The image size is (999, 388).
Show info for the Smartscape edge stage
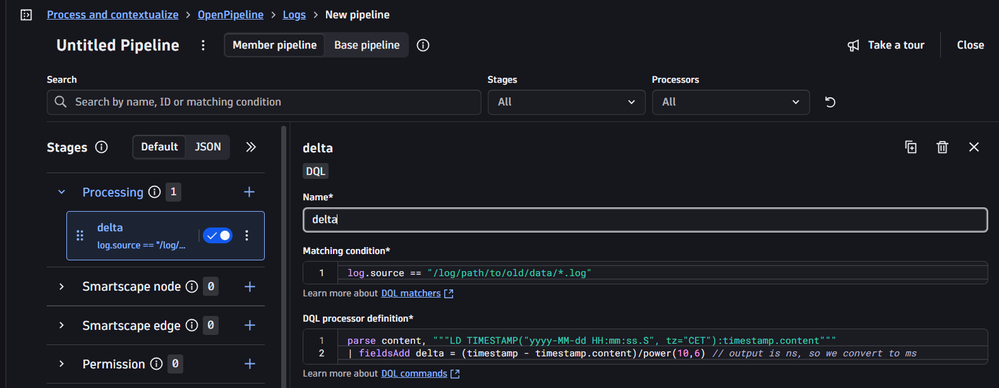191,326
